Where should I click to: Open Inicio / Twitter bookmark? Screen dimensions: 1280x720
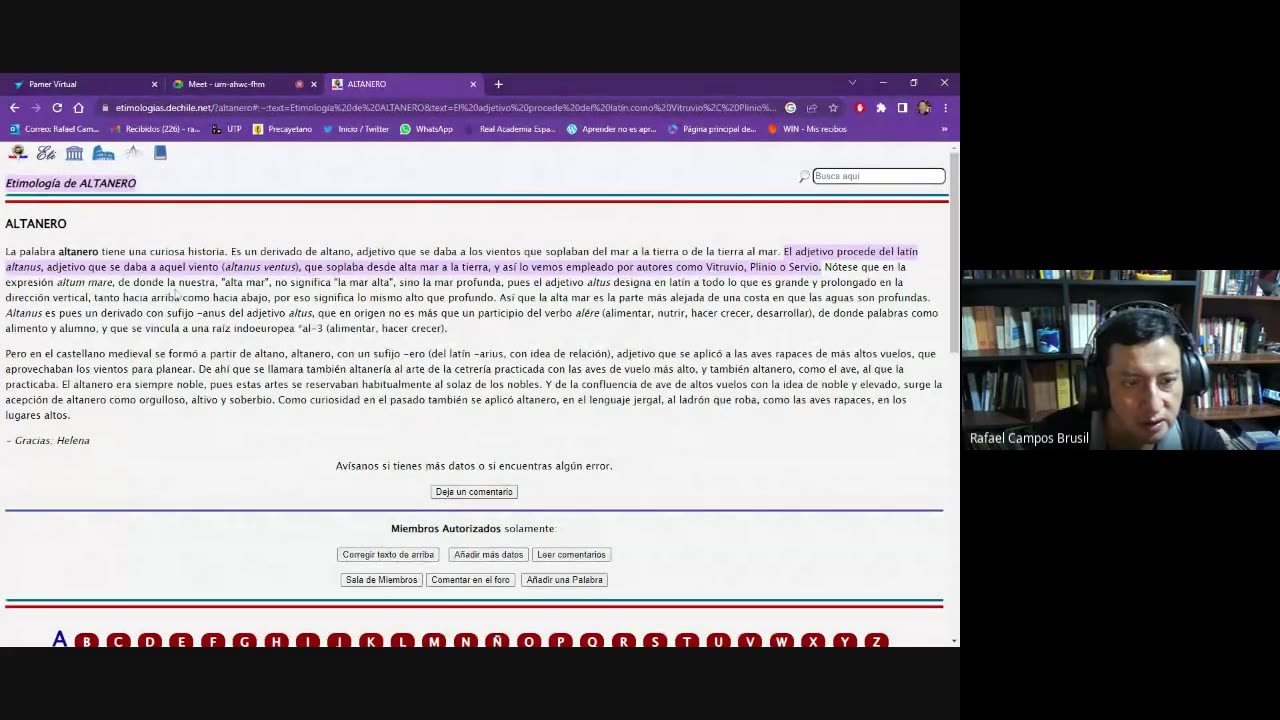pos(355,129)
